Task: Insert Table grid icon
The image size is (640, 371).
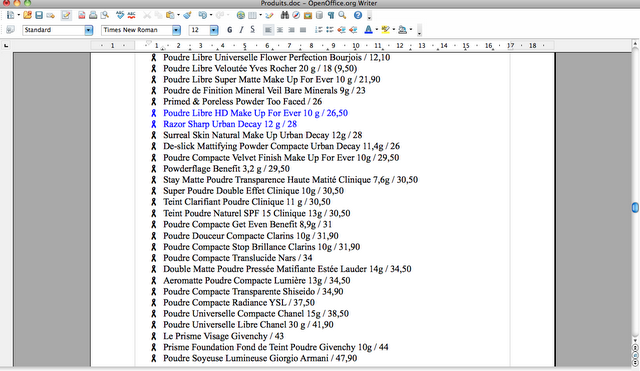Action: tap(253, 16)
